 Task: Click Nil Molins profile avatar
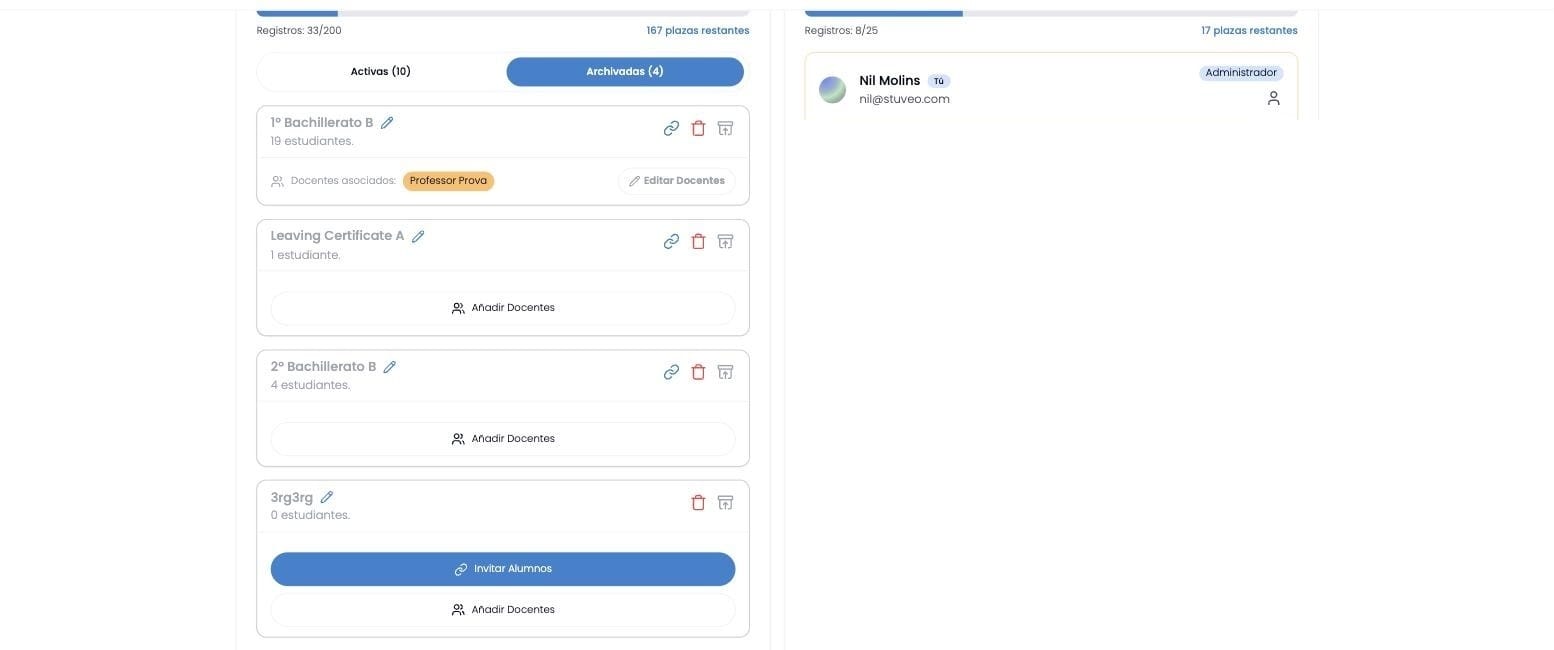832,90
